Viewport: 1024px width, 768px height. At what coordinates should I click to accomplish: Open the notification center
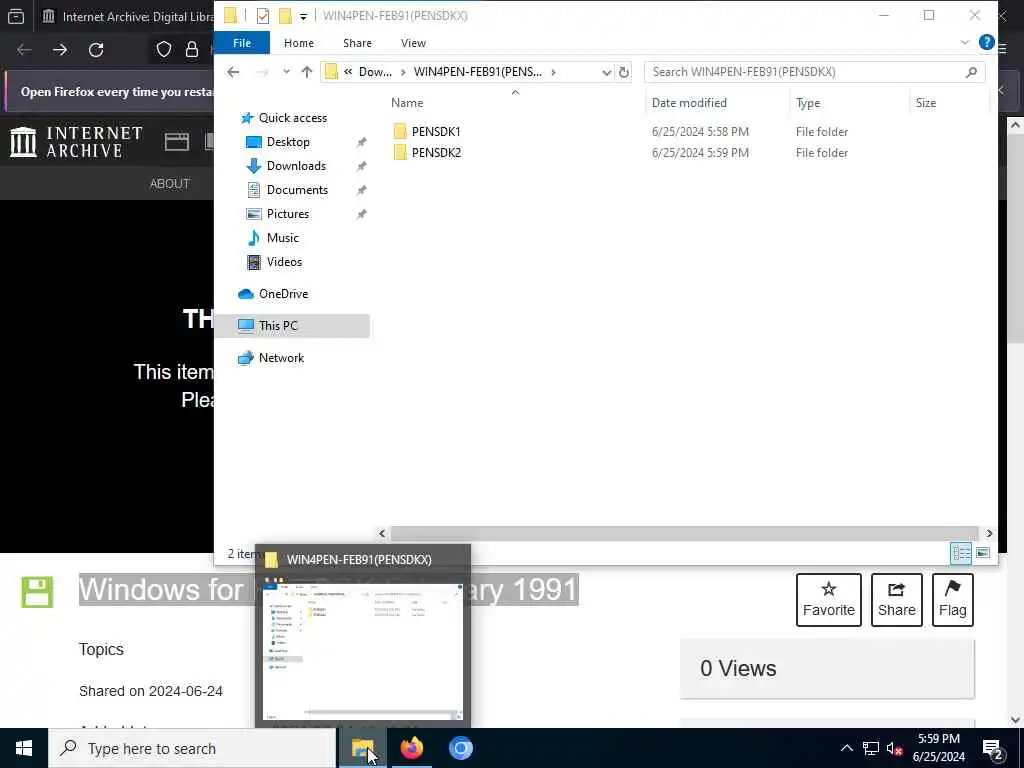click(x=992, y=748)
